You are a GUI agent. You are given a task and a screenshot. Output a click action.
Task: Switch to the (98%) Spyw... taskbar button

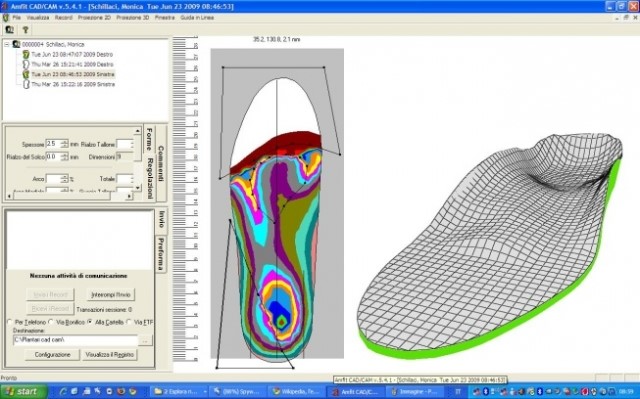[x=238, y=392]
